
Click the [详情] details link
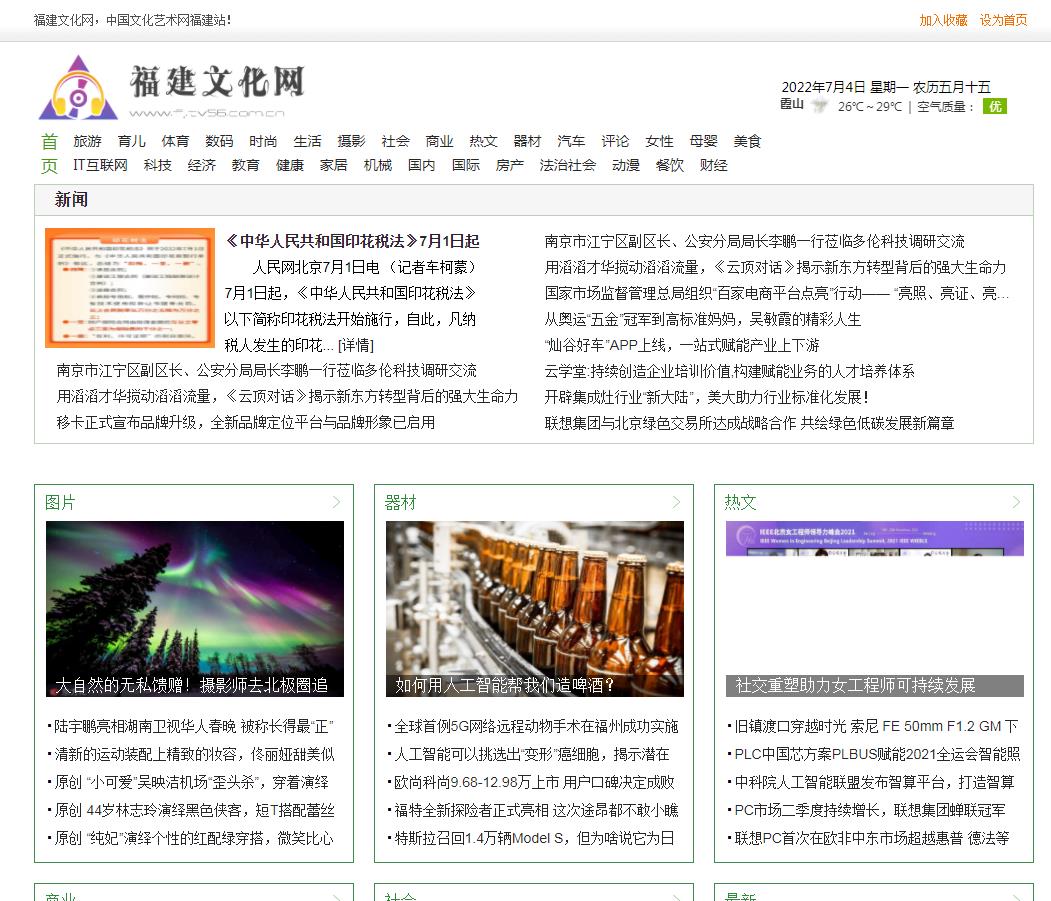pos(356,345)
